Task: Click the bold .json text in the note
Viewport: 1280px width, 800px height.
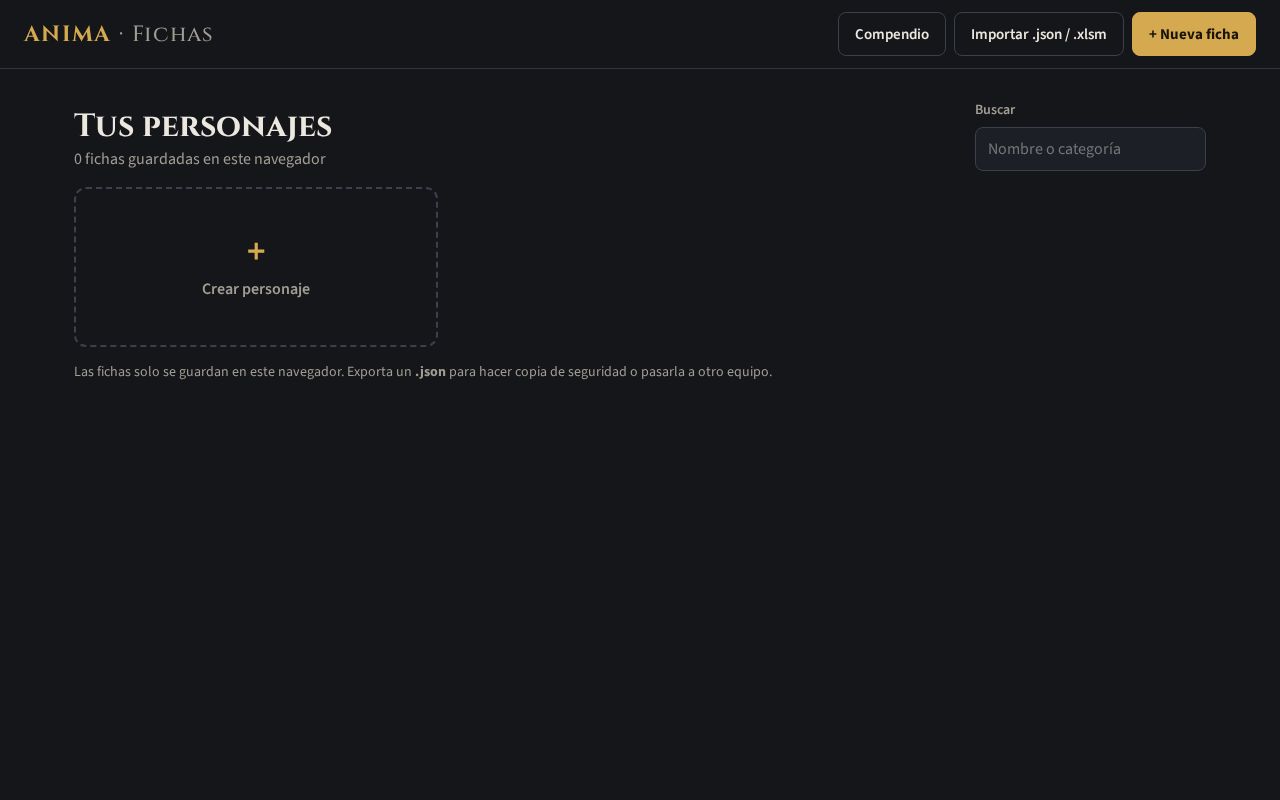Action: 430,372
